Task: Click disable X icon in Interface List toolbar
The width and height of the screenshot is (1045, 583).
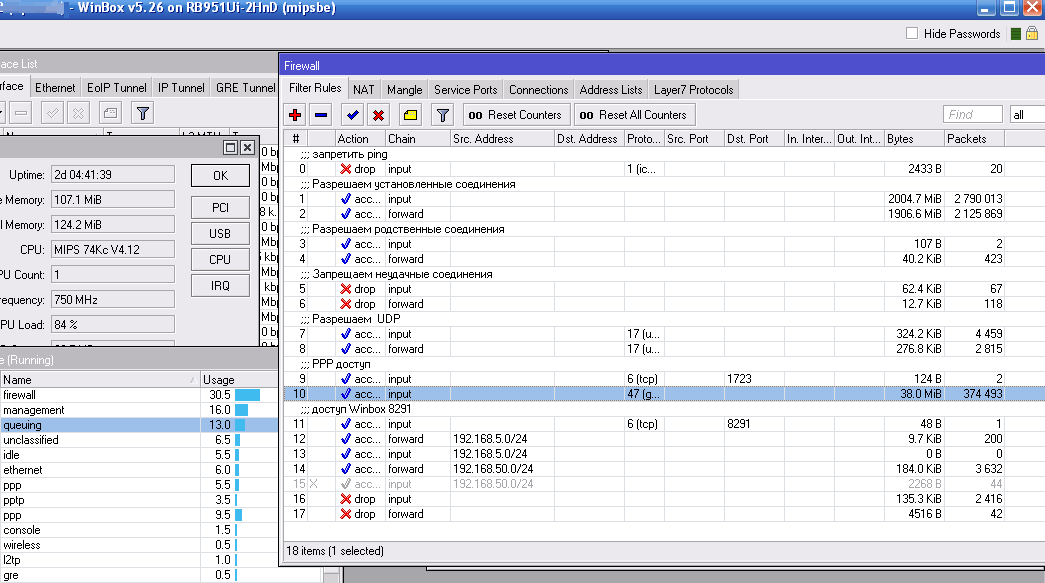Action: [79, 113]
